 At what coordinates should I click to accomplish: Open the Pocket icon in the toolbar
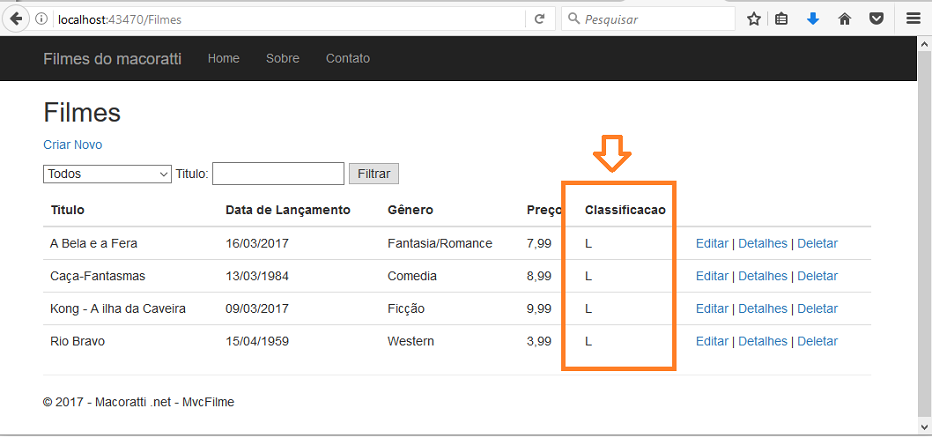[x=876, y=19]
